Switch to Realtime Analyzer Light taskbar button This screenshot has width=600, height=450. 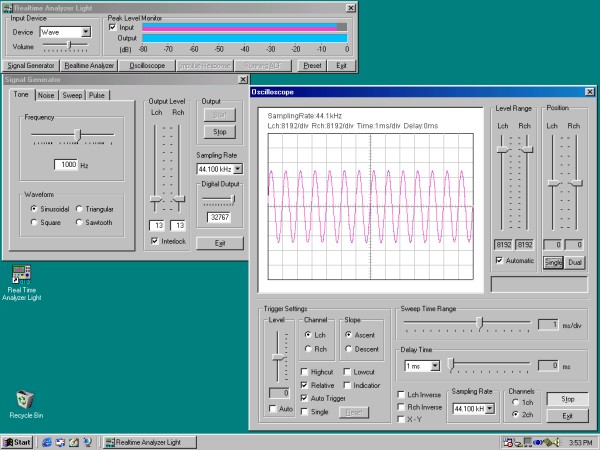pyautogui.click(x=150, y=442)
